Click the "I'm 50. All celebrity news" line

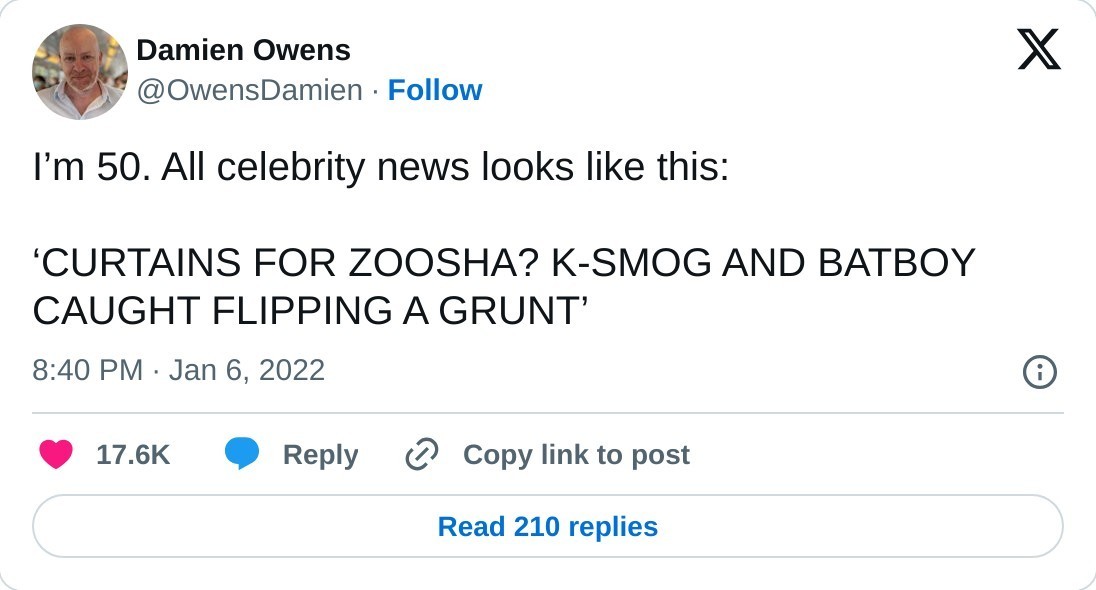(380, 167)
